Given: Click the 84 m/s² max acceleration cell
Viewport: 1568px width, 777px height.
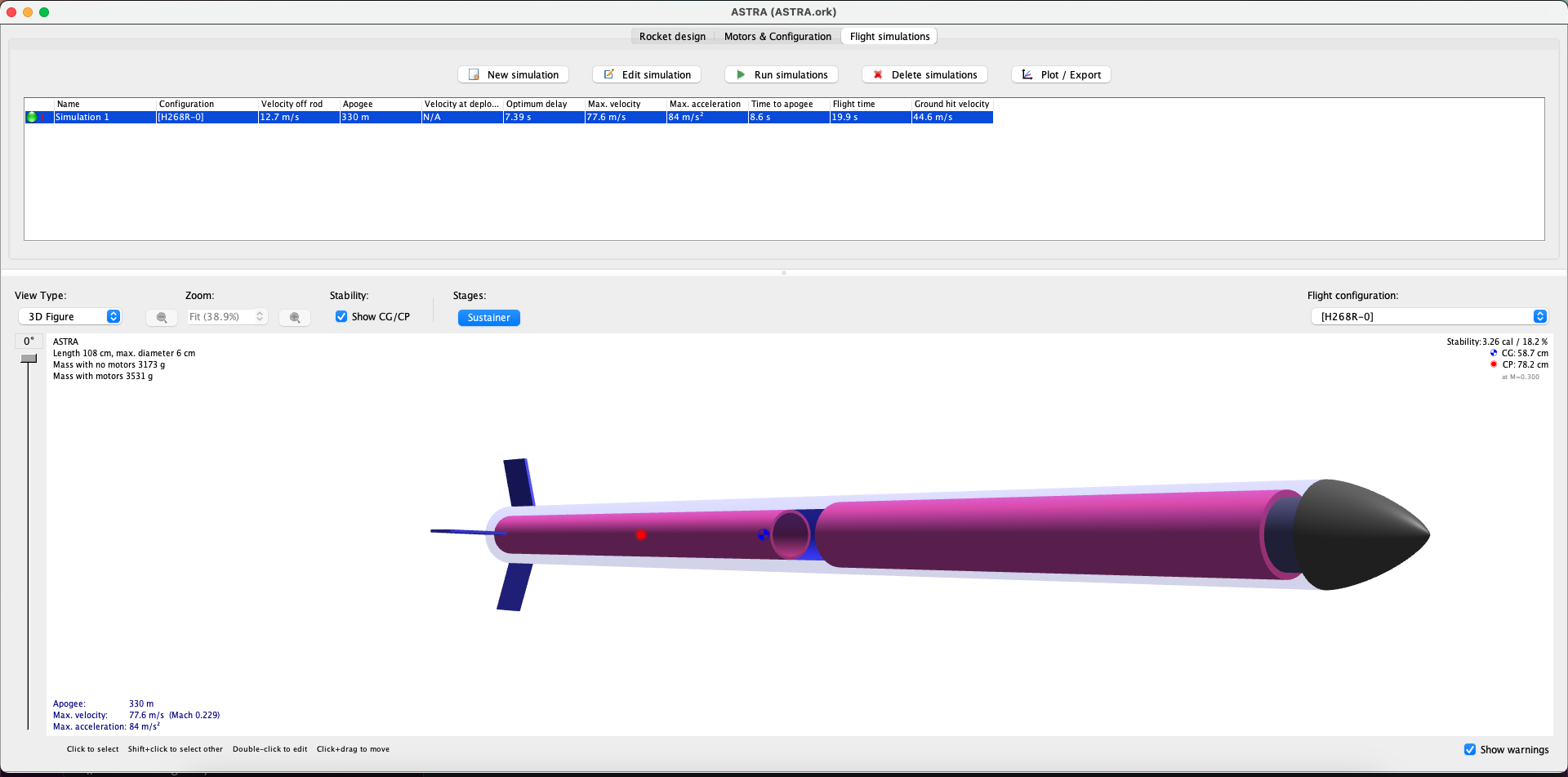Looking at the screenshot, I should pyautogui.click(x=707, y=117).
